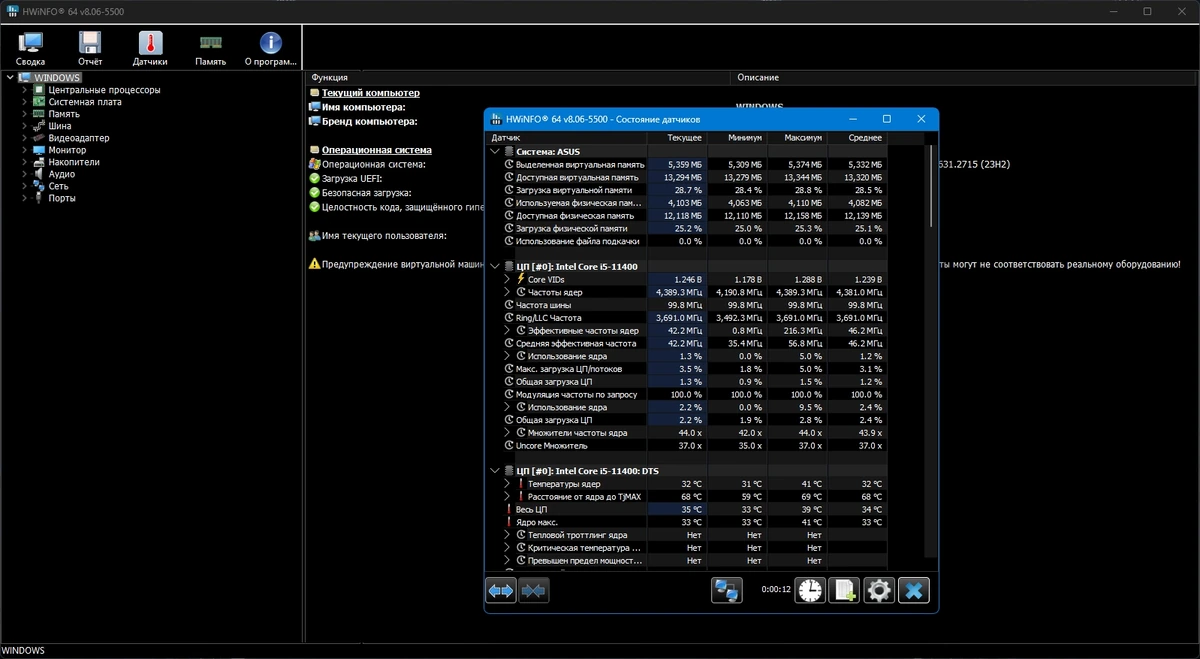Expand Частоты ядер sensor row
This screenshot has width=1200, height=659.
507,292
